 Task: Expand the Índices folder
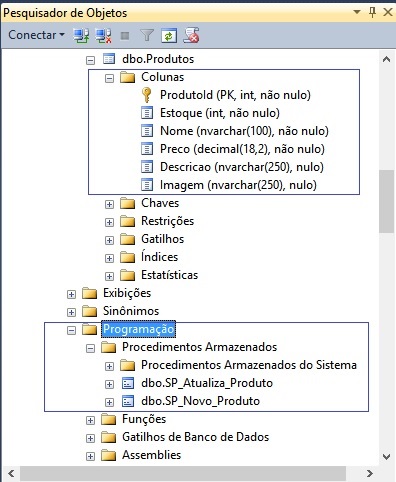coord(109,258)
